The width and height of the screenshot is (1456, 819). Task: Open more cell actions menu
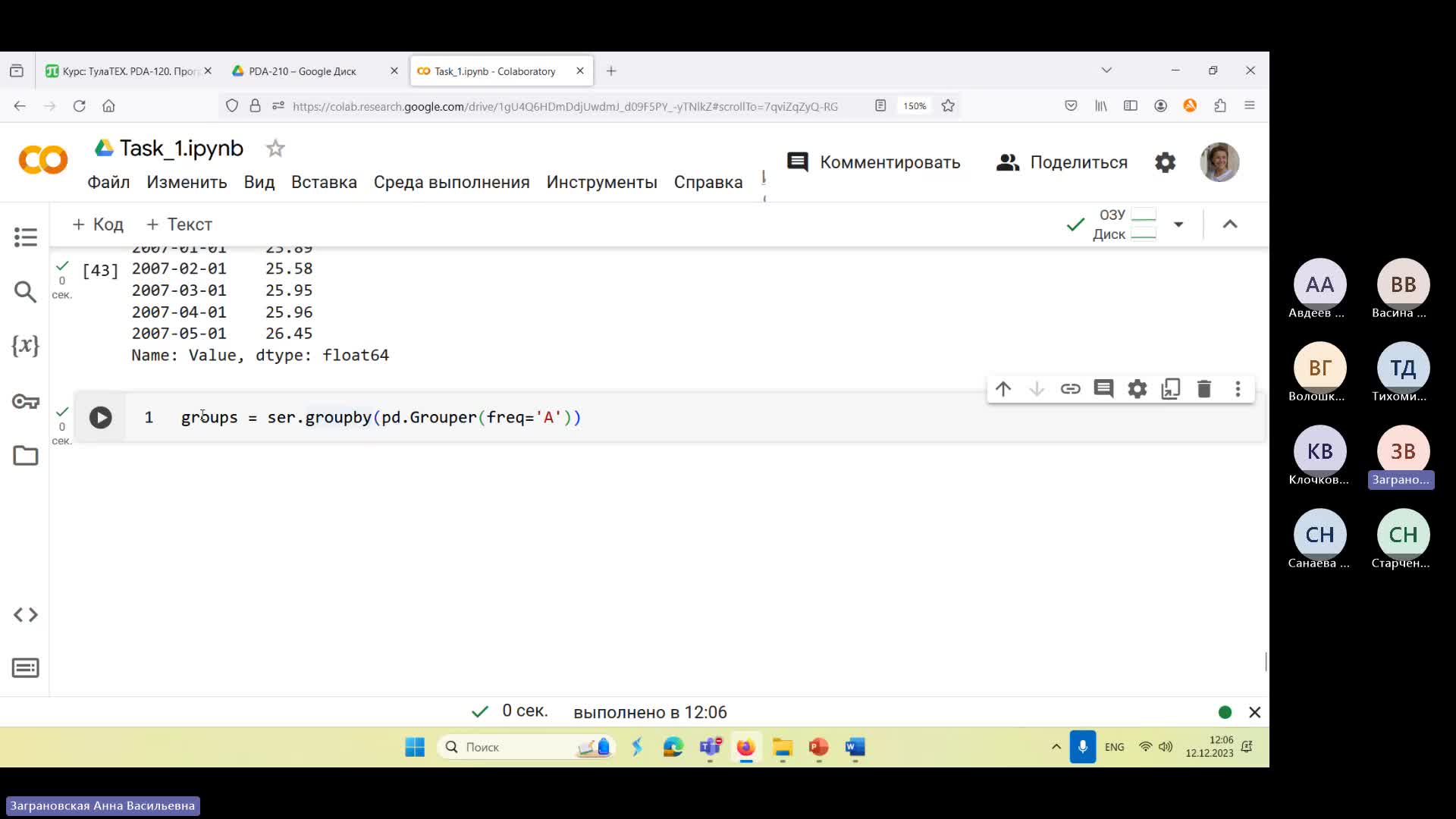point(1238,389)
